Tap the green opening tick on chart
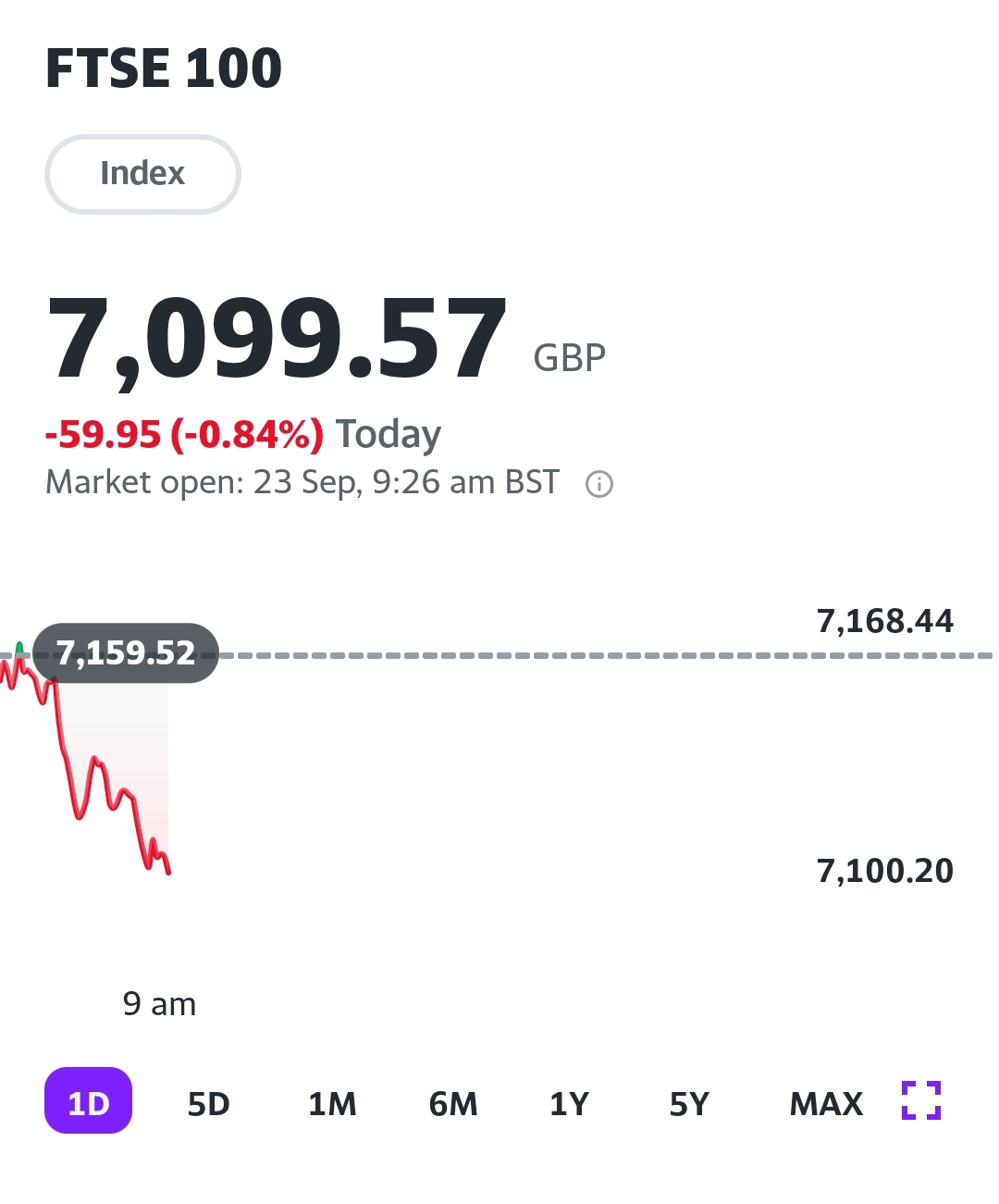Viewport: 999px width, 1204px height. (x=19, y=648)
